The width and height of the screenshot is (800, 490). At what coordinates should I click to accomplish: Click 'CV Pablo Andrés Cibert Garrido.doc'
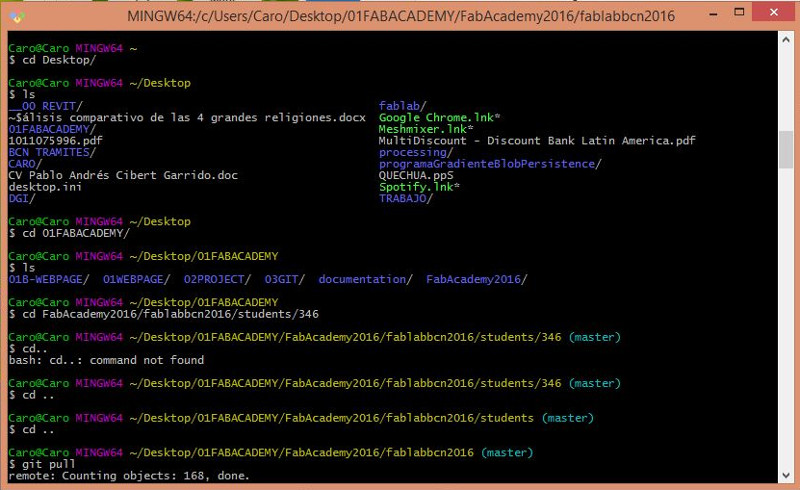[123, 175]
